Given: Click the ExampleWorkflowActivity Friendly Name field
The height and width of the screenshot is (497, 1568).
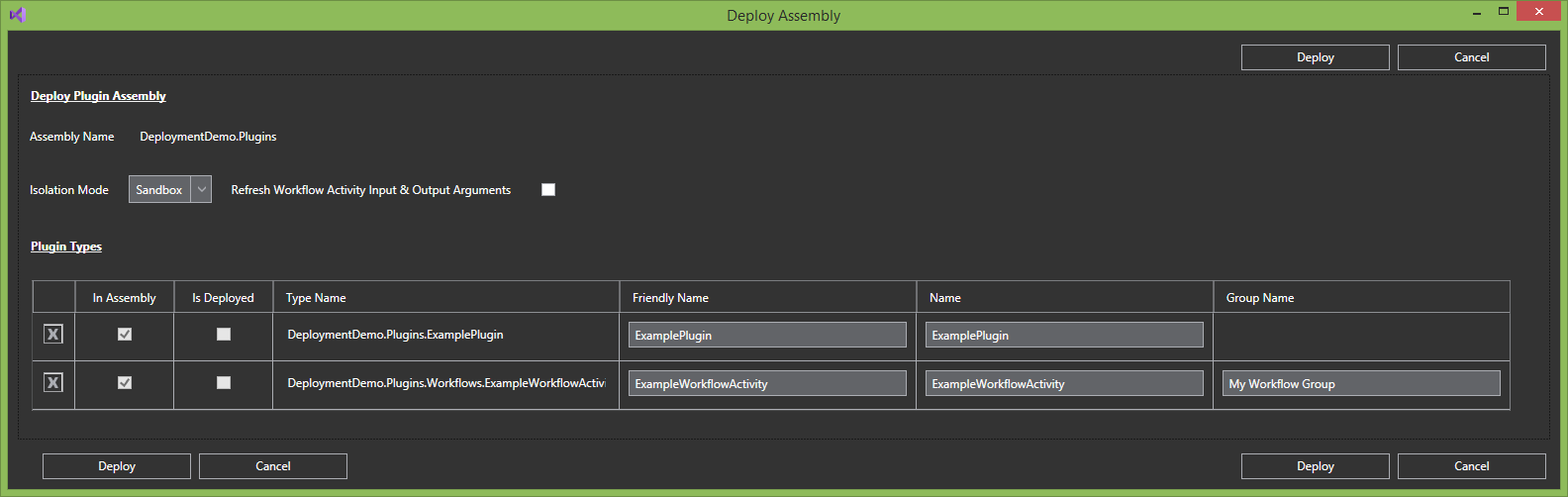Looking at the screenshot, I should point(767,384).
